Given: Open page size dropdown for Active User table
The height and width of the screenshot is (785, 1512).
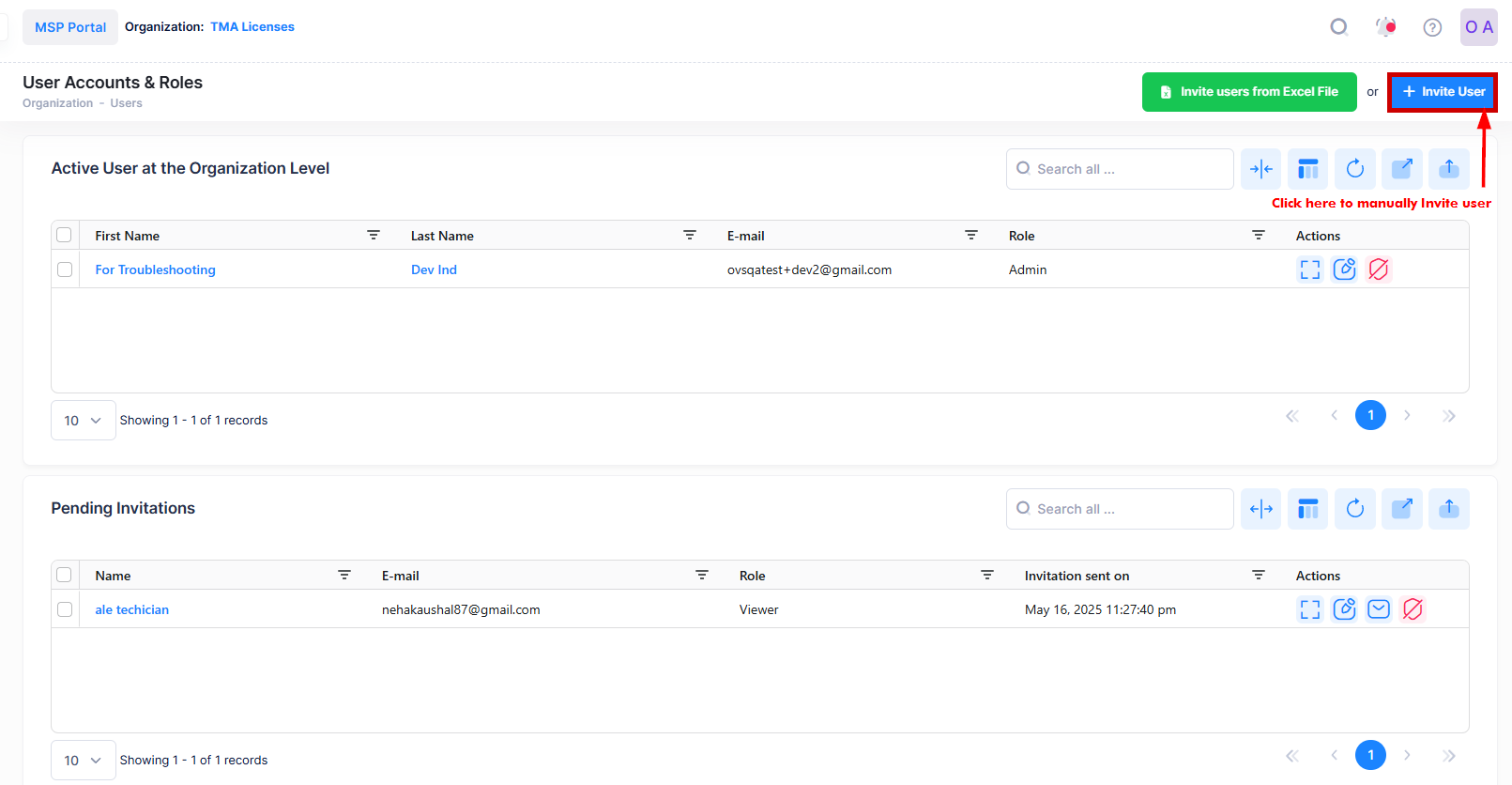Looking at the screenshot, I should 84,421.
